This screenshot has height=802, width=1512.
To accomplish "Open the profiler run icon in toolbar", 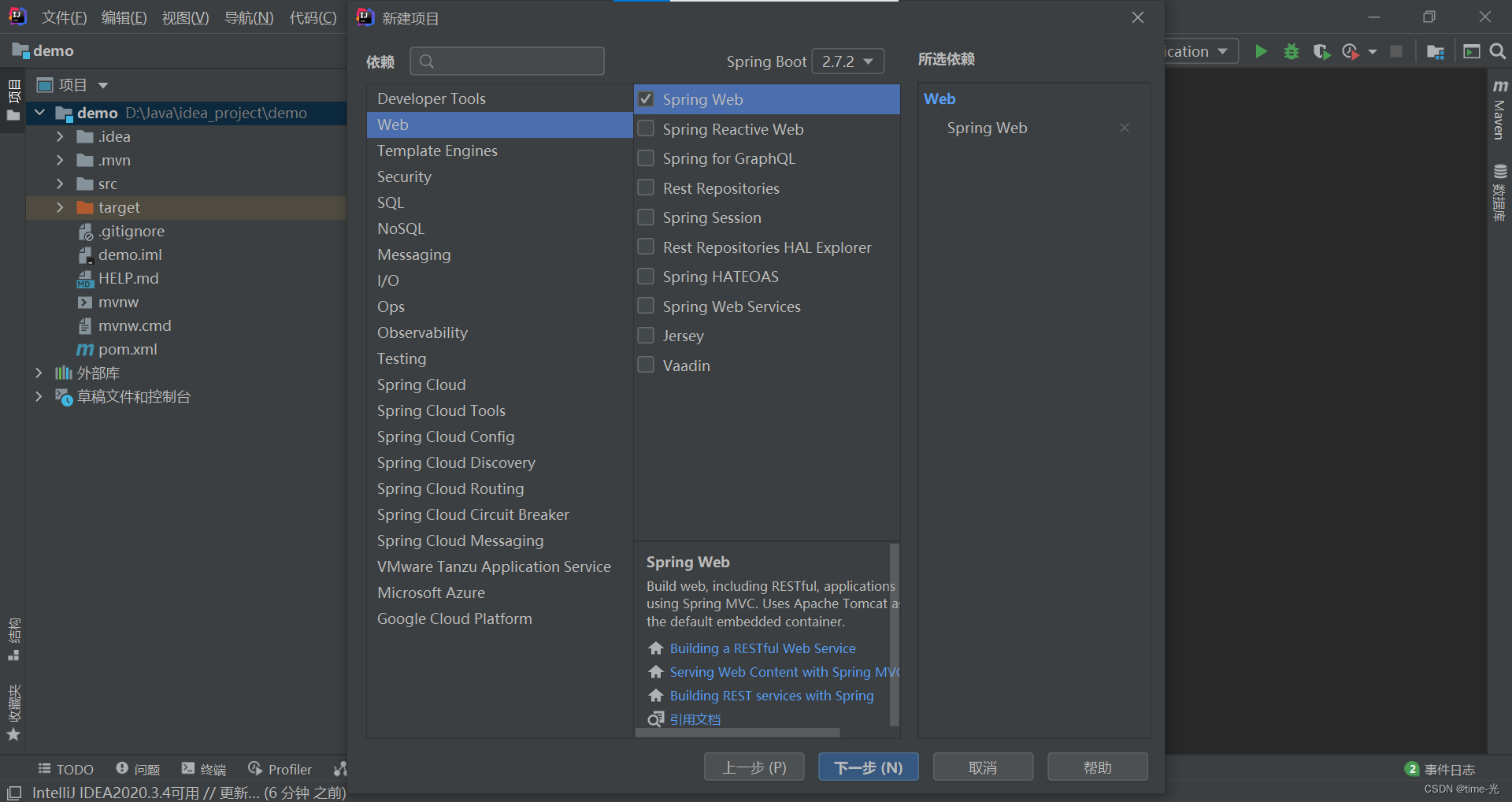I will (1351, 51).
